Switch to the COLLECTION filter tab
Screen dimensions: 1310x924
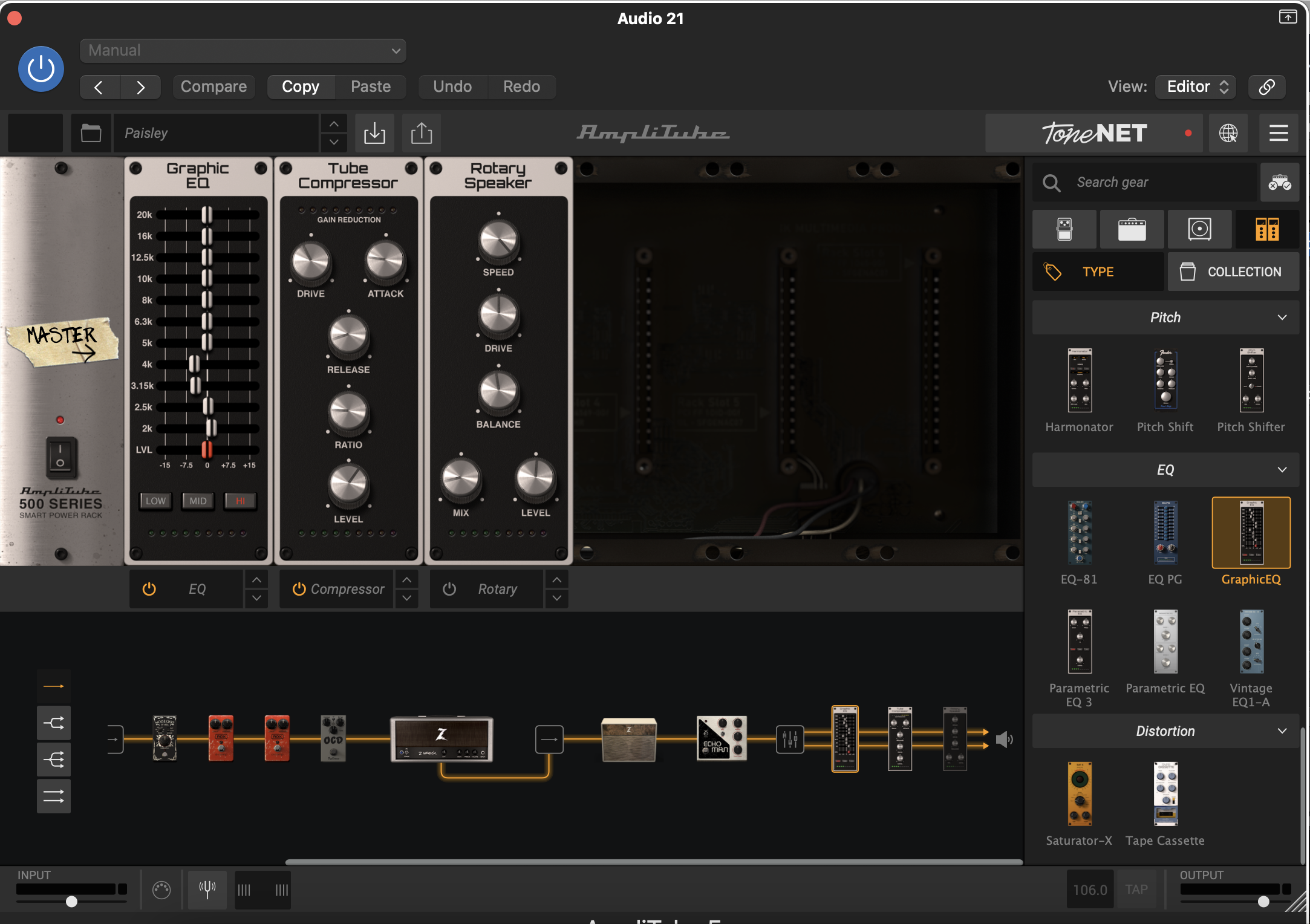point(1234,272)
